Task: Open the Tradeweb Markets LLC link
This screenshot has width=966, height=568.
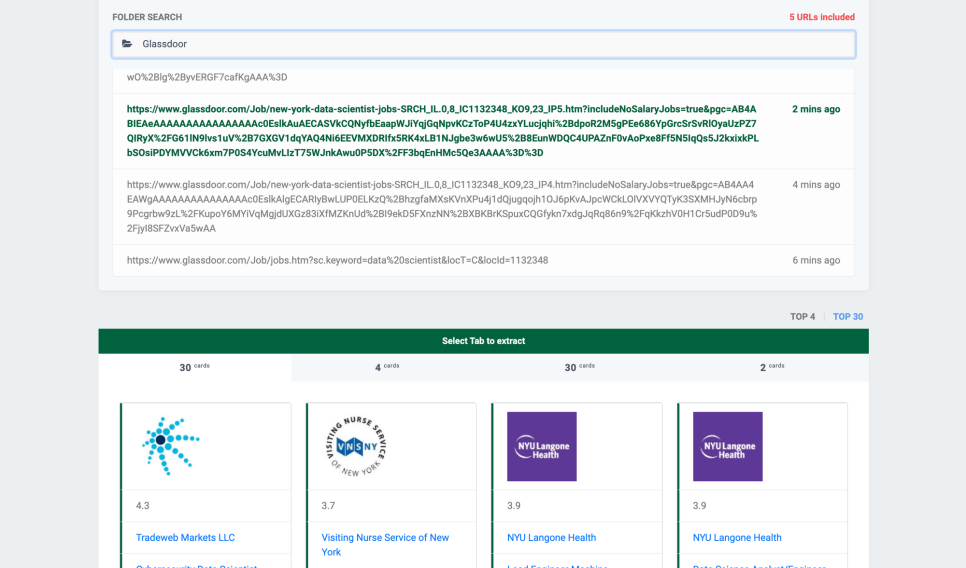Action: [185, 537]
